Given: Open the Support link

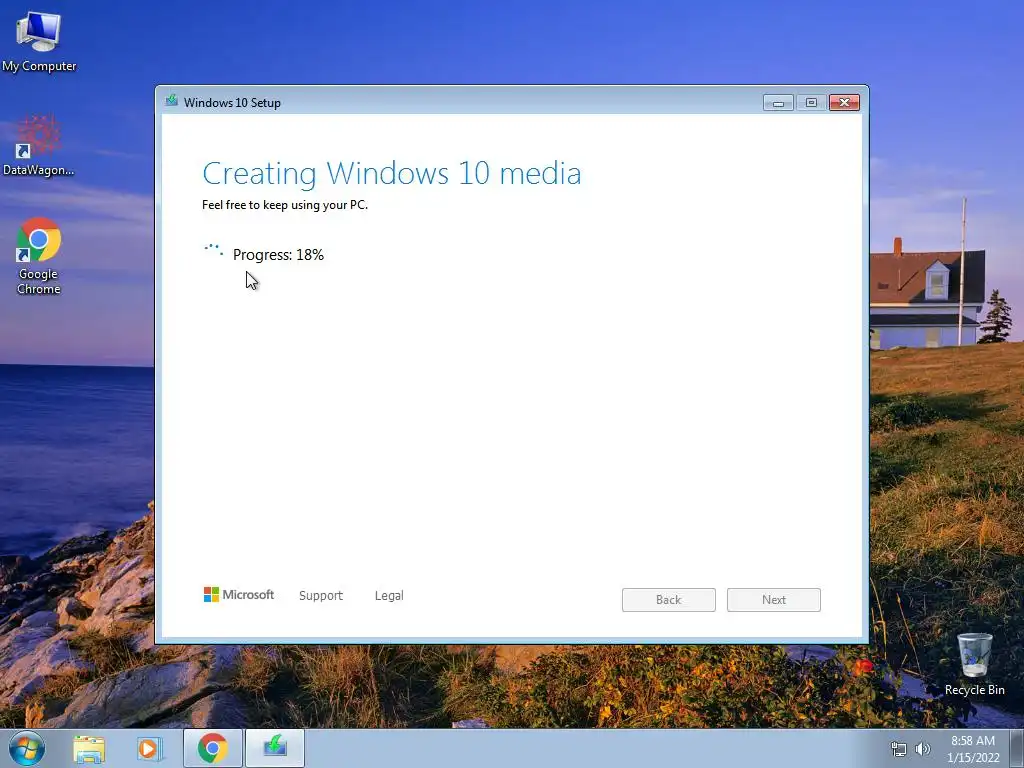Looking at the screenshot, I should pyautogui.click(x=321, y=596).
